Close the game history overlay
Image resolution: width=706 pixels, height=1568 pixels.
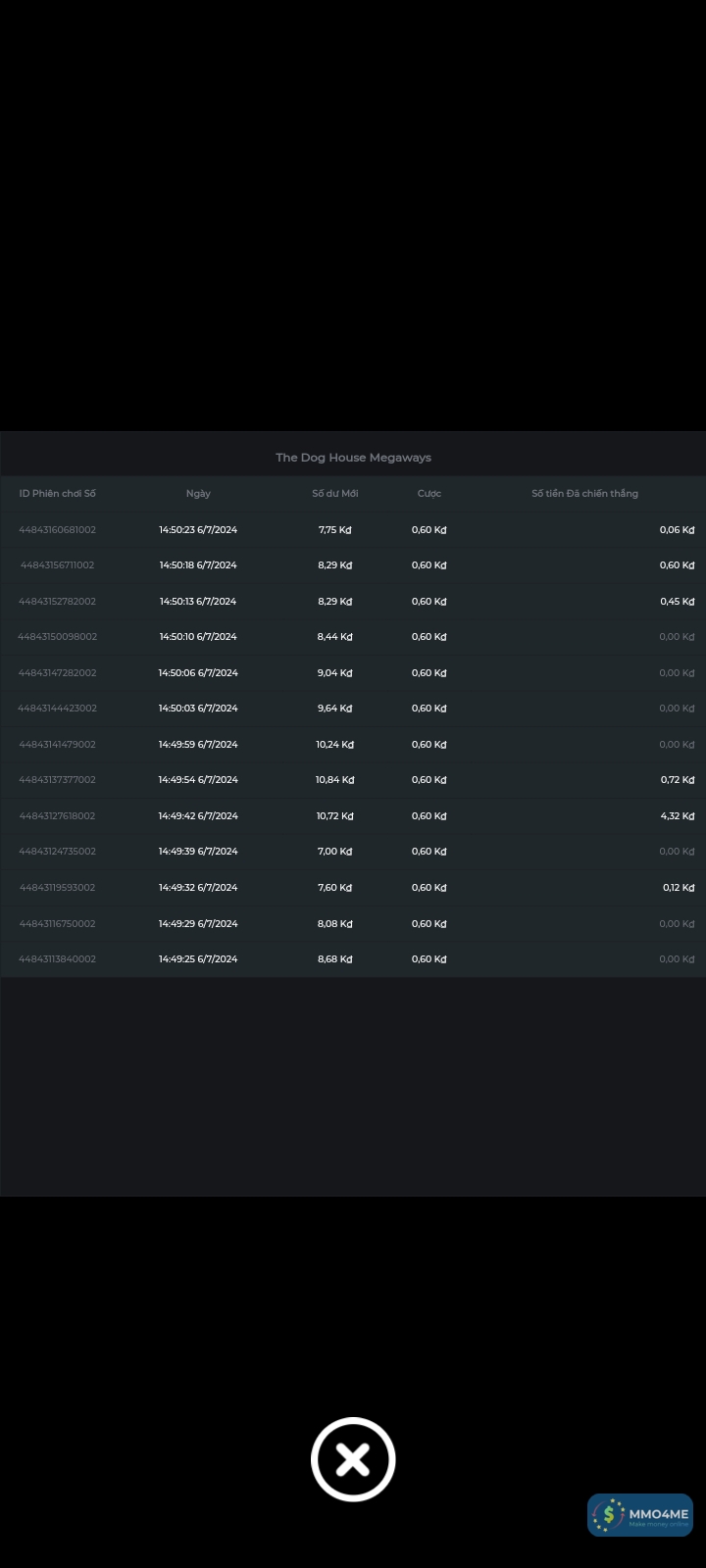coord(353,1459)
